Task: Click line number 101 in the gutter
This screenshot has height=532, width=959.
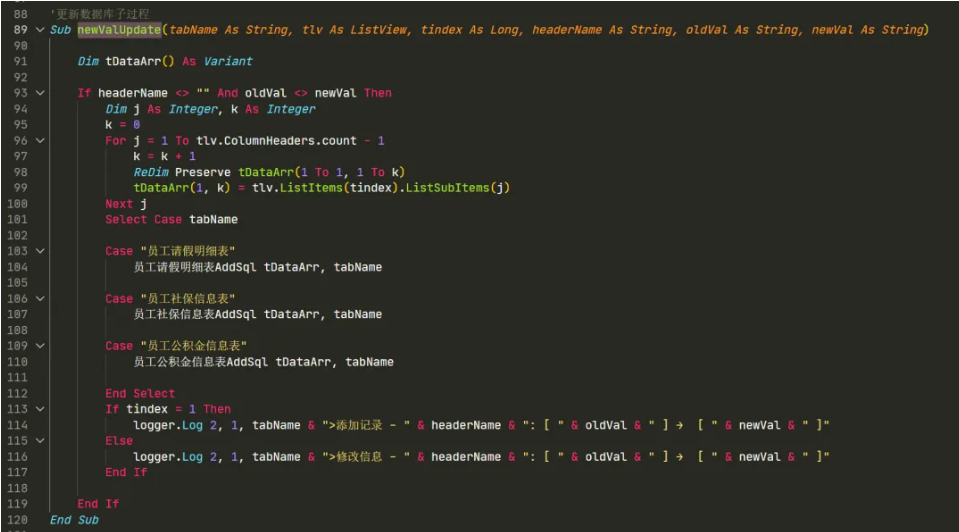Action: 17,219
